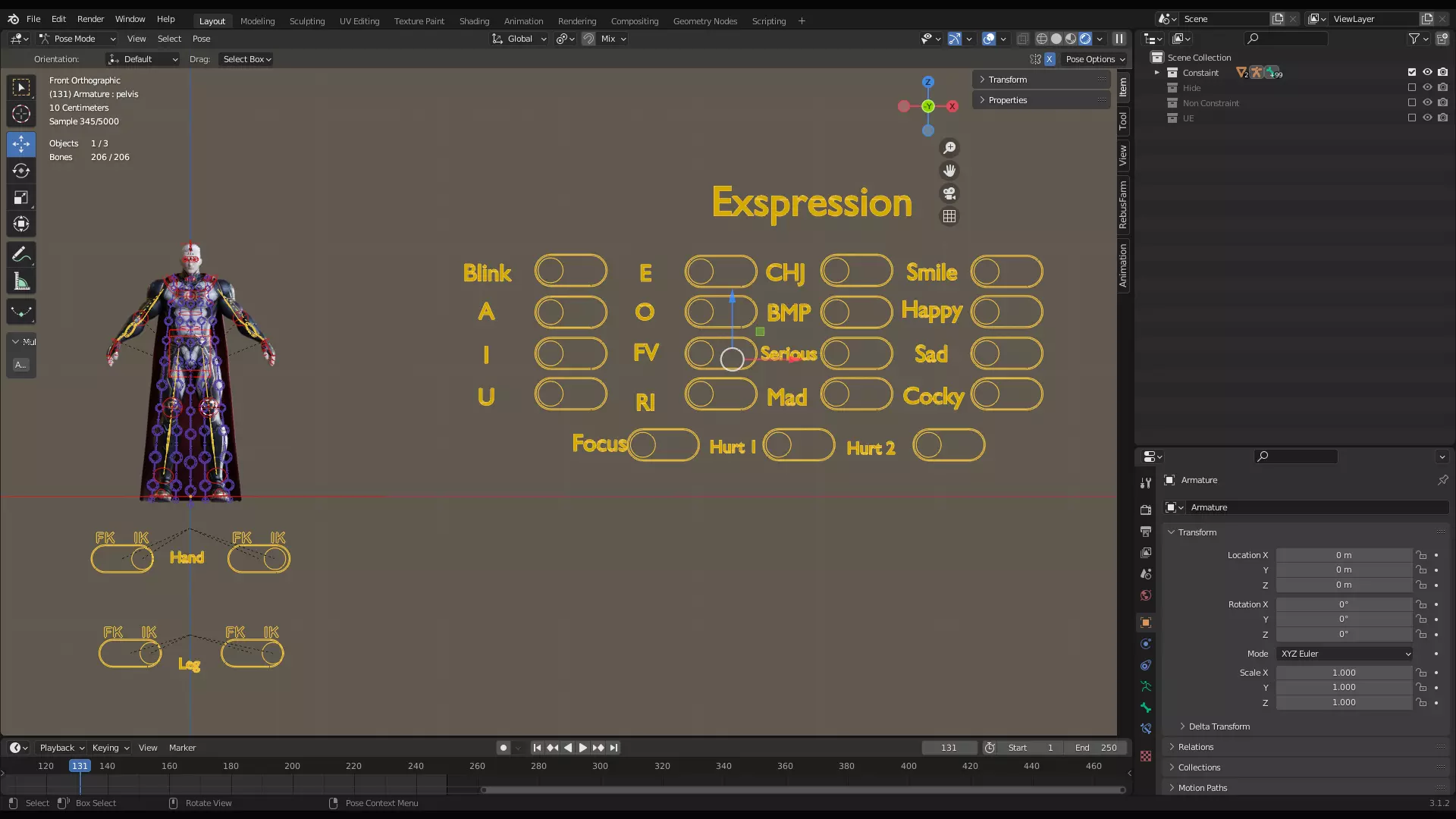Click the camera view icon in viewport

coord(949,193)
